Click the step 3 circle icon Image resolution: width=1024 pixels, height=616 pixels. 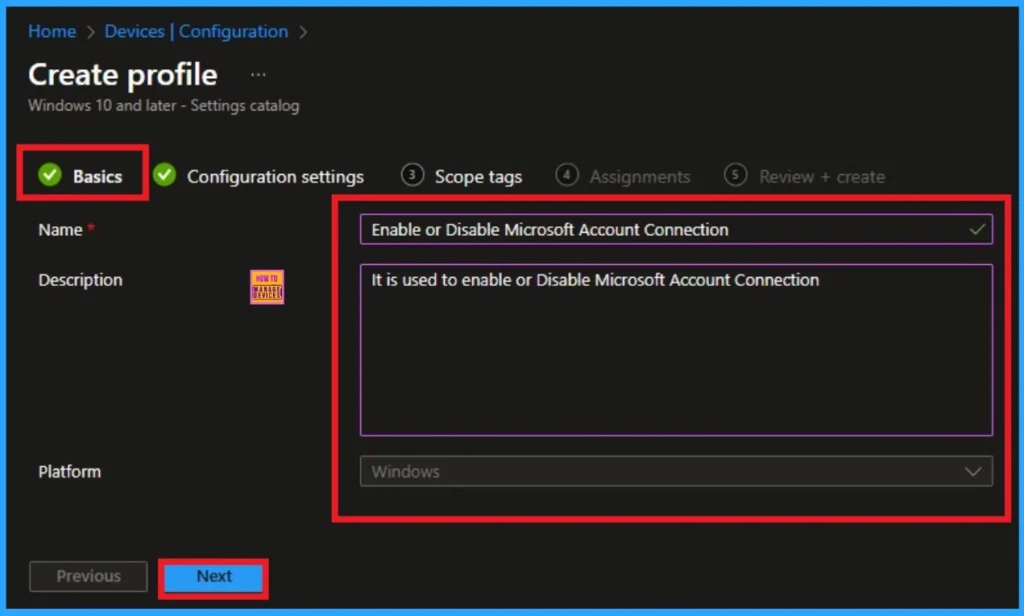(x=412, y=175)
